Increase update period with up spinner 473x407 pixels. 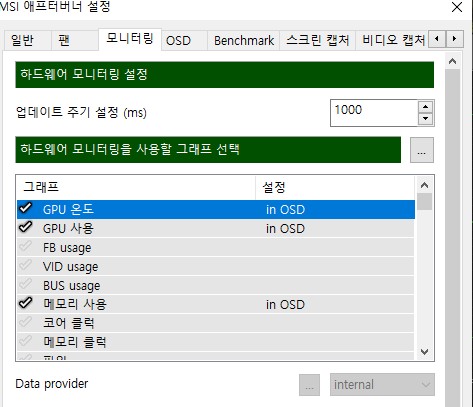(x=425, y=107)
